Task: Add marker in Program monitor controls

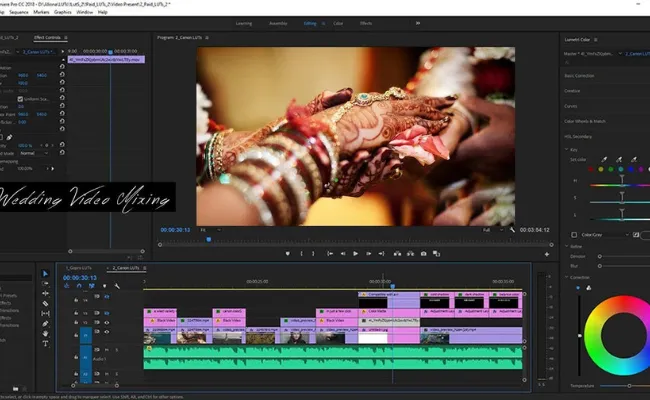Action: point(288,254)
